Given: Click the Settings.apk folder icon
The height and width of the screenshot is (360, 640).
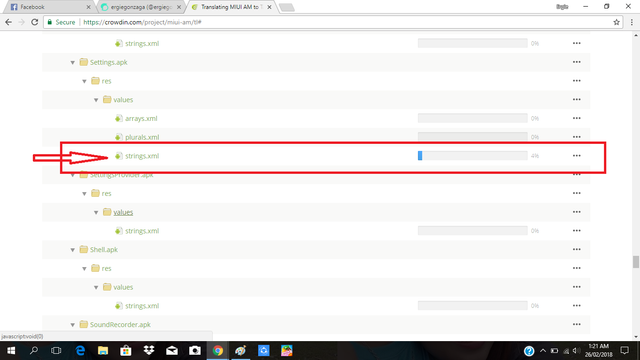Looking at the screenshot, I should point(84,62).
